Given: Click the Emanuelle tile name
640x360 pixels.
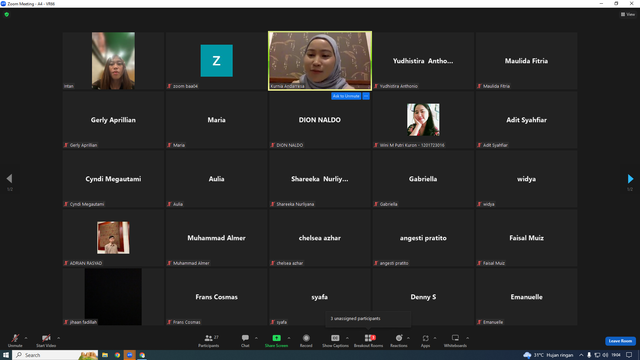Looking at the screenshot, I should pyautogui.click(x=526, y=297).
